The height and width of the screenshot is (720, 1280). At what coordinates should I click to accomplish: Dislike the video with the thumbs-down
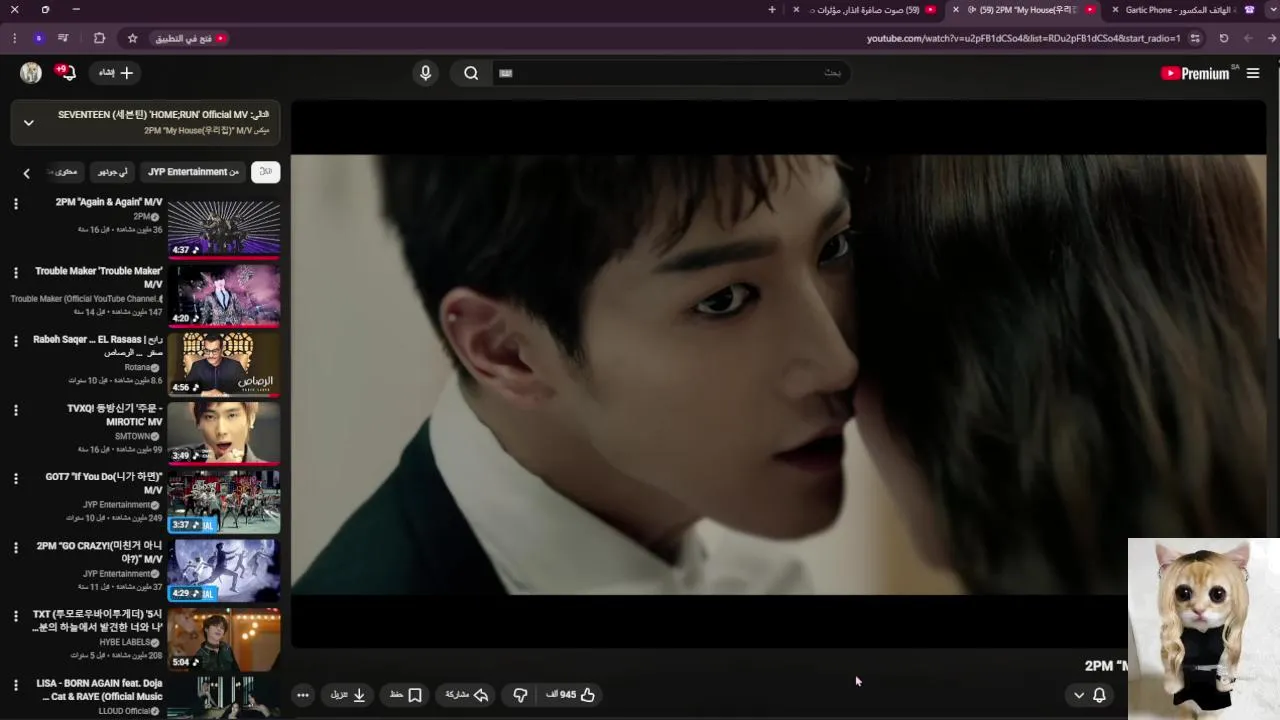tap(520, 694)
